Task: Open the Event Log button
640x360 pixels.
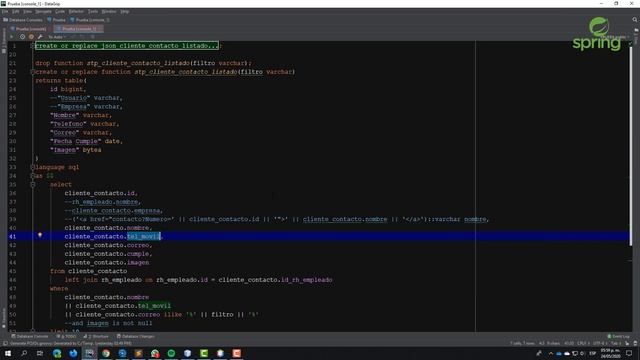Action: (x=618, y=336)
